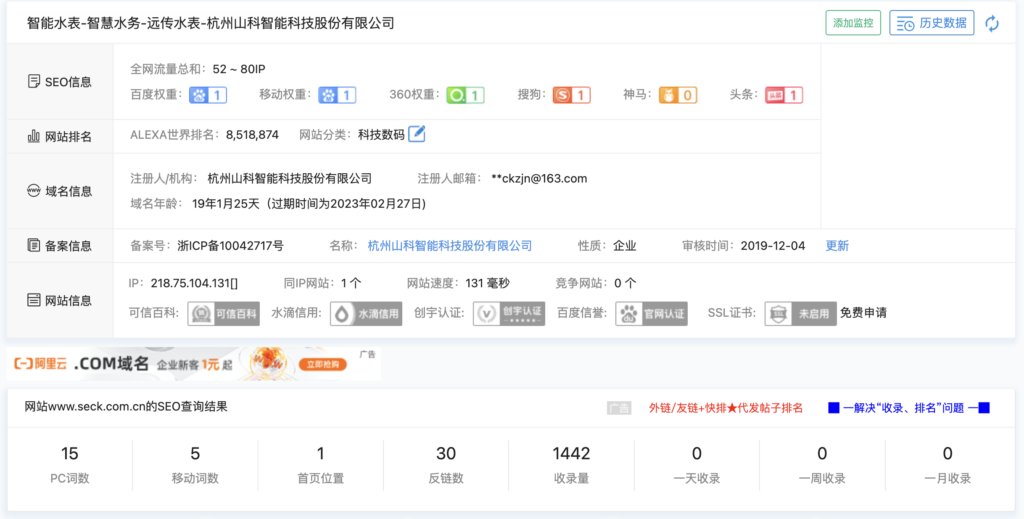1024x519 pixels.
Task: Click the 一月收录 value 0
Action: [x=948, y=453]
